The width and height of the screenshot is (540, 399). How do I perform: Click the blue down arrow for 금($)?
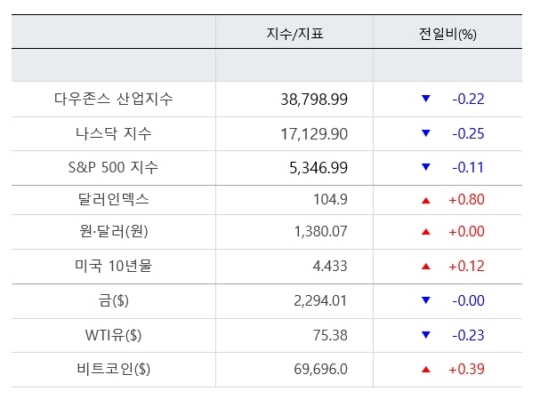coord(426,300)
